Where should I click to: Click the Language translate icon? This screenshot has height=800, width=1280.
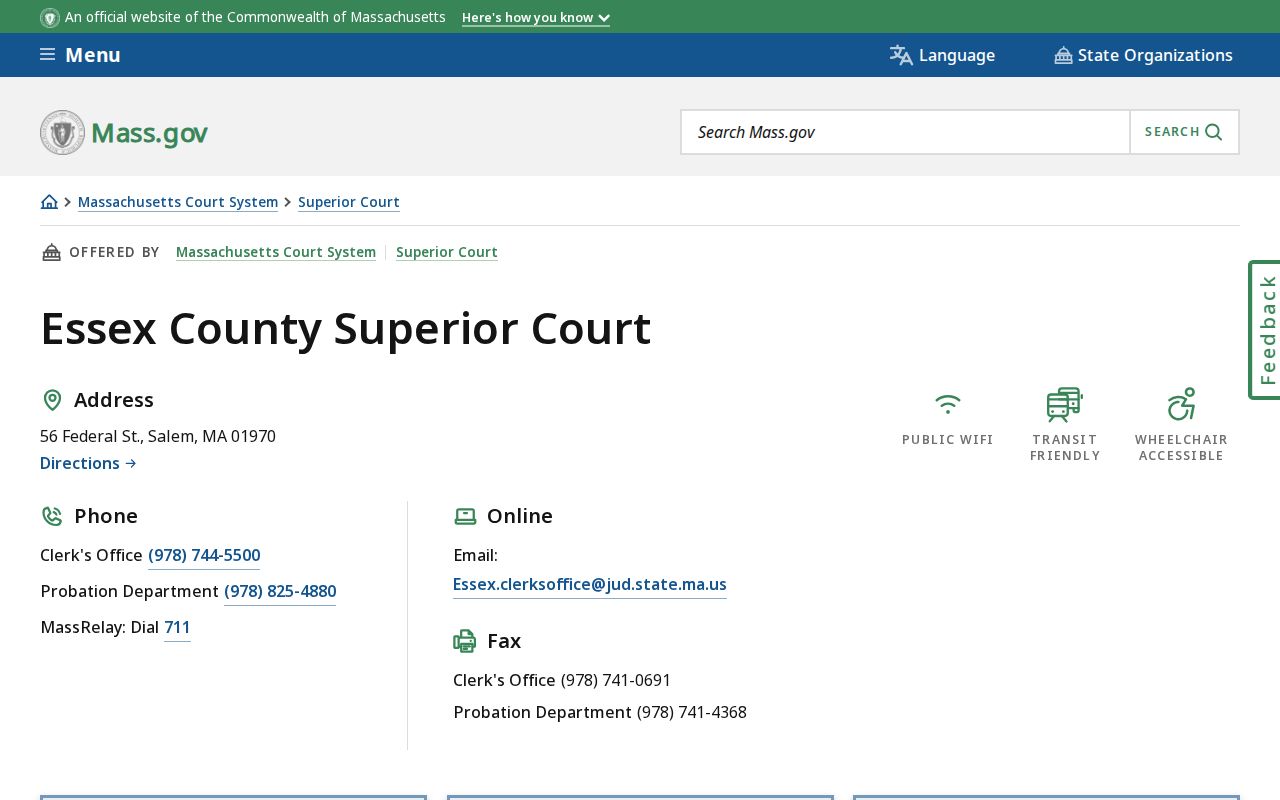click(901, 55)
